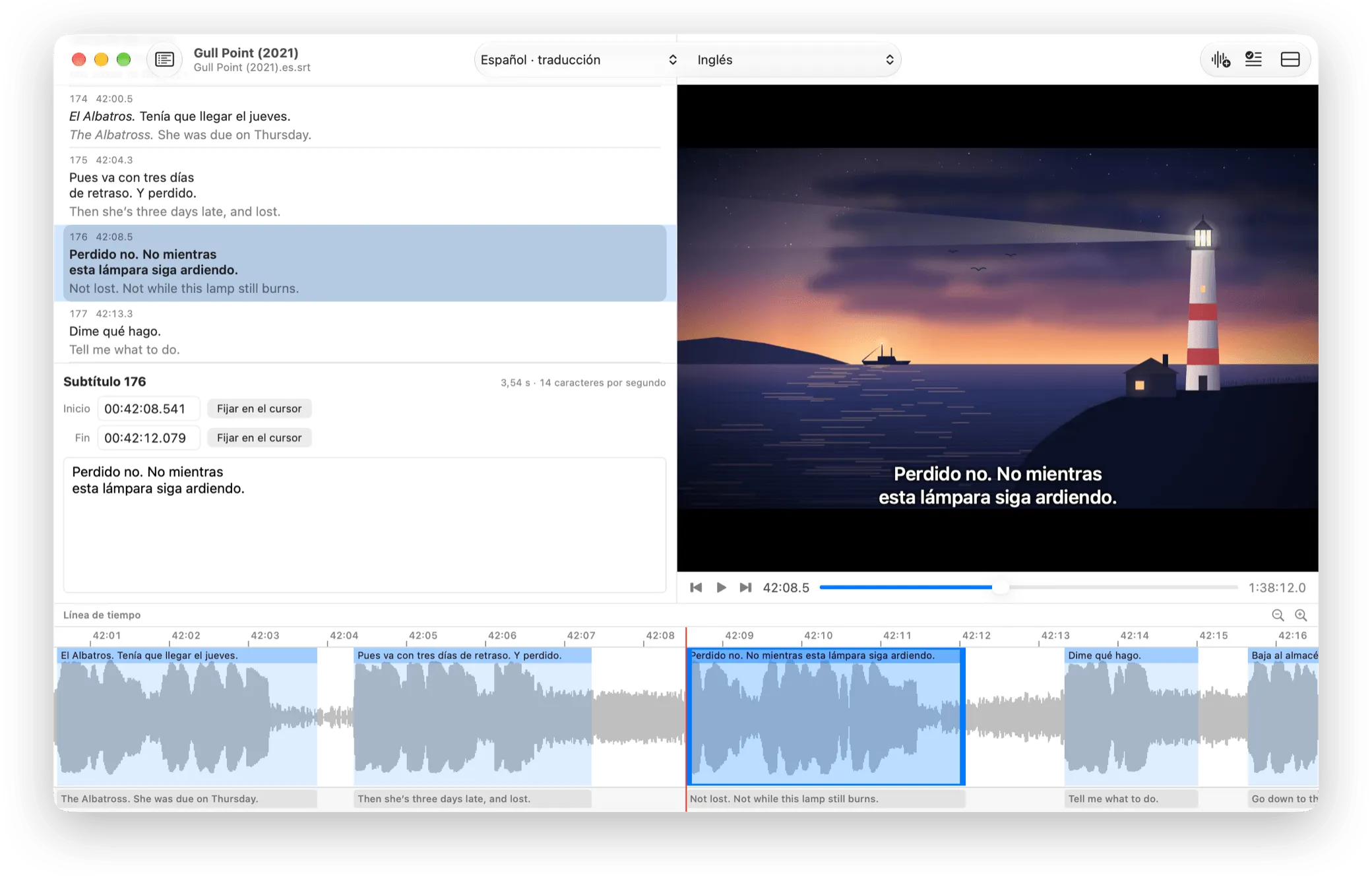
Task: Toggle the split layout view icon
Action: coord(1290,60)
